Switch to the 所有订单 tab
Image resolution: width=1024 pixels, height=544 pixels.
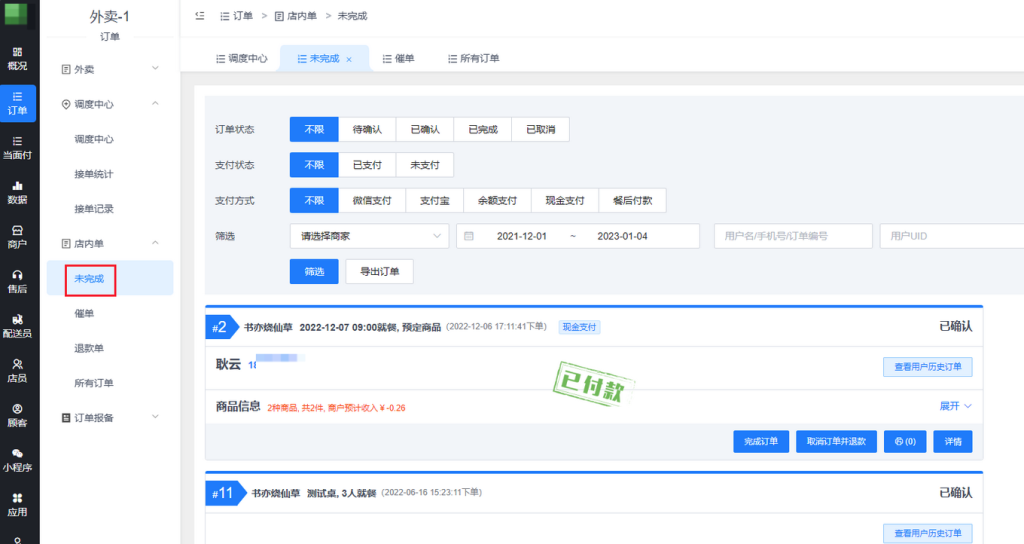pyautogui.click(x=472, y=59)
